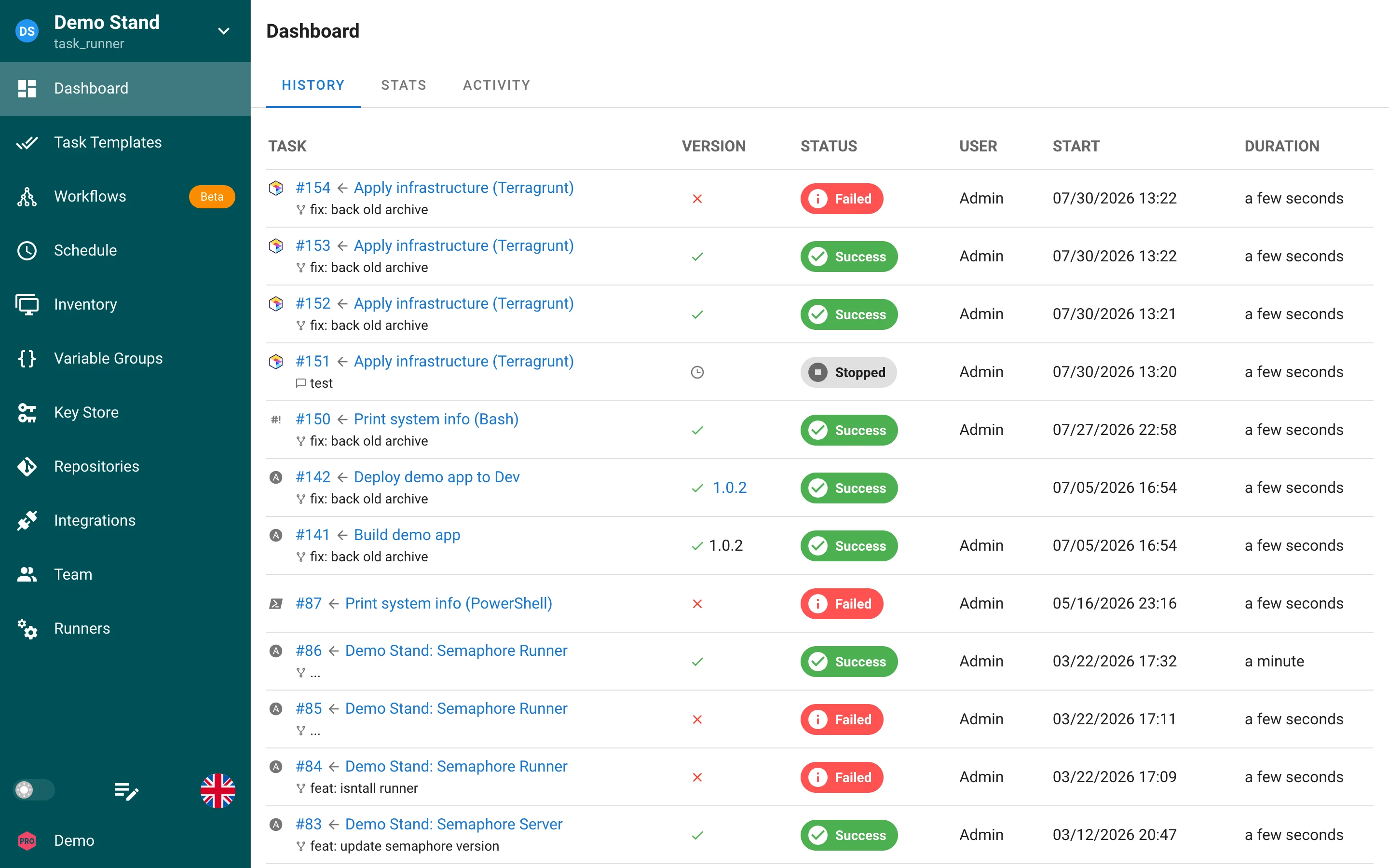Click Success status badge of task #153
This screenshot has height=868, width=1389.
tap(849, 257)
